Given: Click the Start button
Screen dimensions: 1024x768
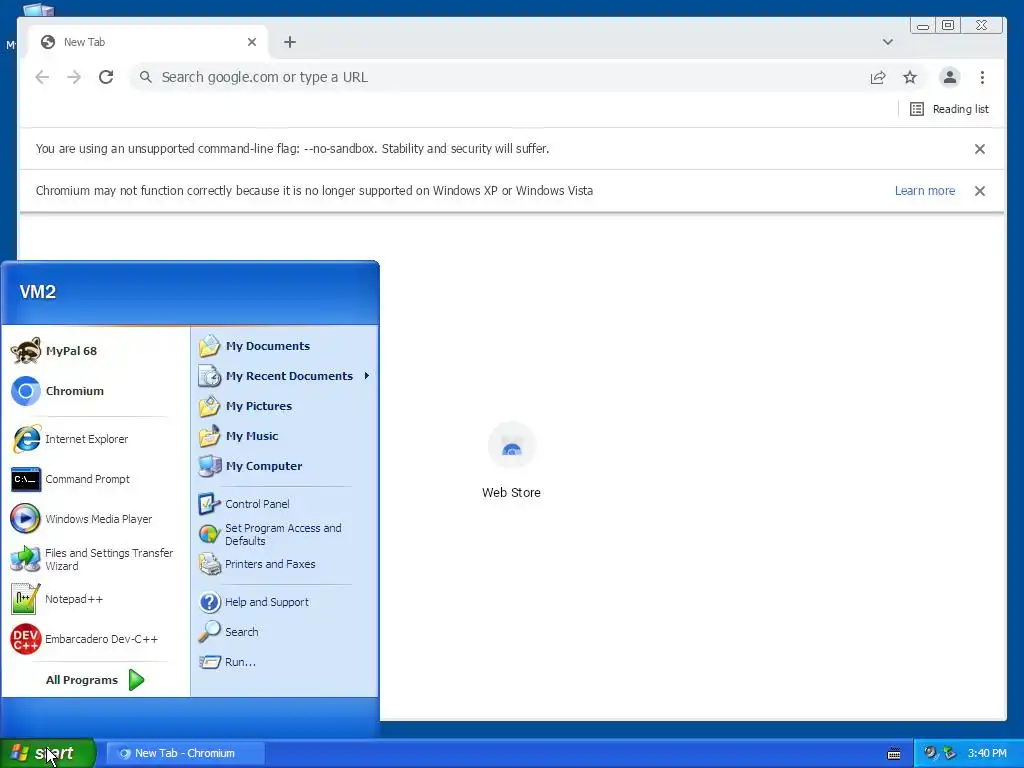Looking at the screenshot, I should [x=47, y=753].
